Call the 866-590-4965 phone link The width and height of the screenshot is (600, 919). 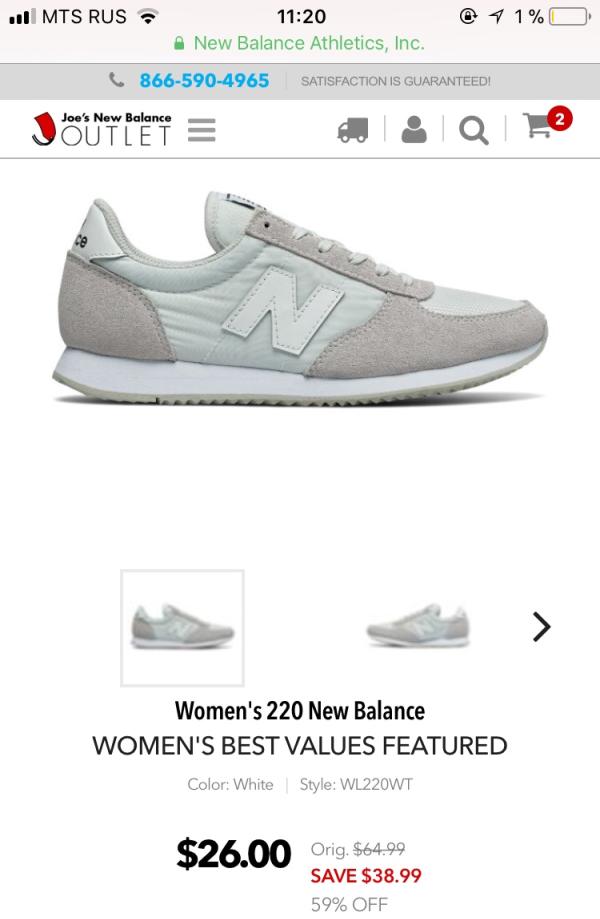tap(204, 80)
